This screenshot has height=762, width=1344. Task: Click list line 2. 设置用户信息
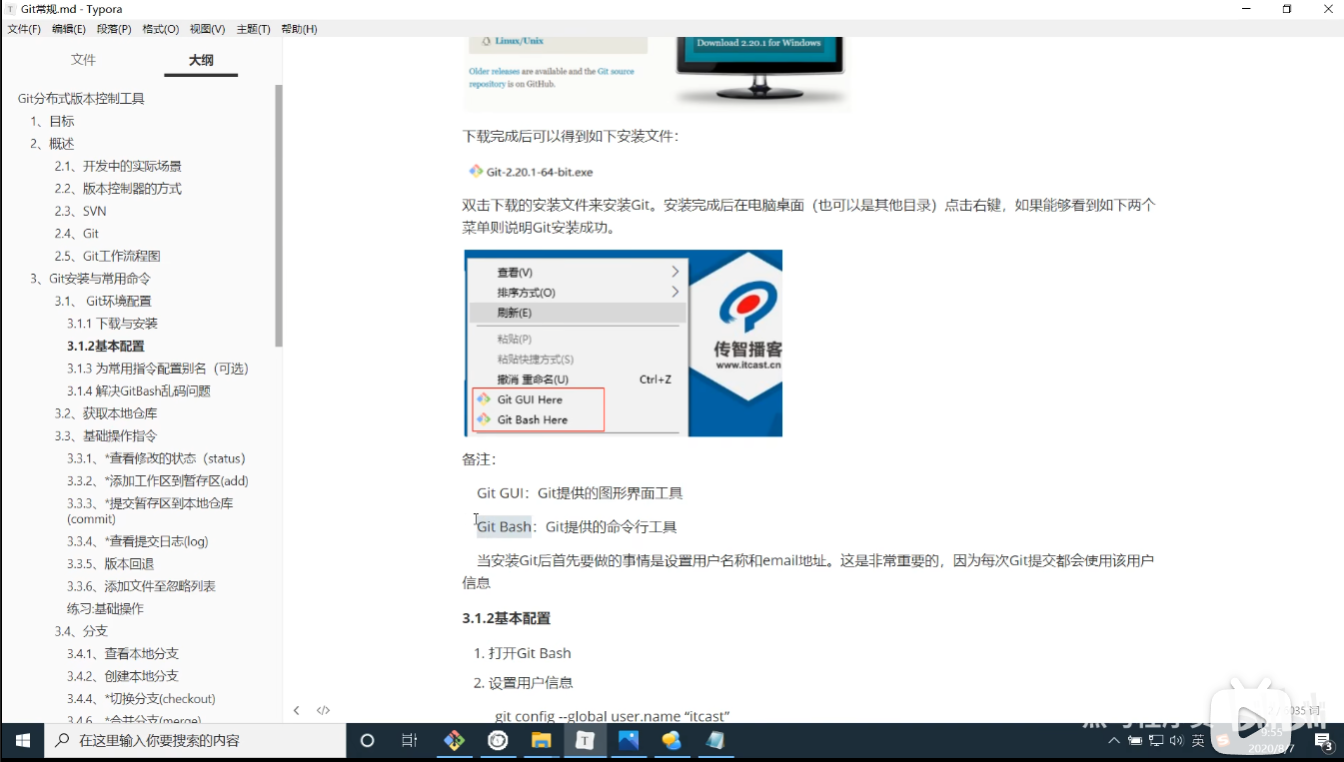point(523,683)
